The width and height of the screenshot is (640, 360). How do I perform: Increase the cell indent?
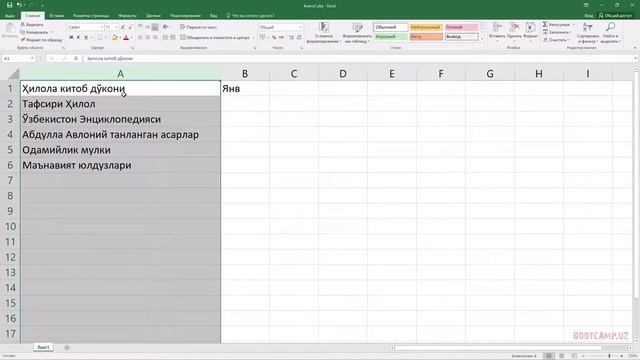point(173,38)
